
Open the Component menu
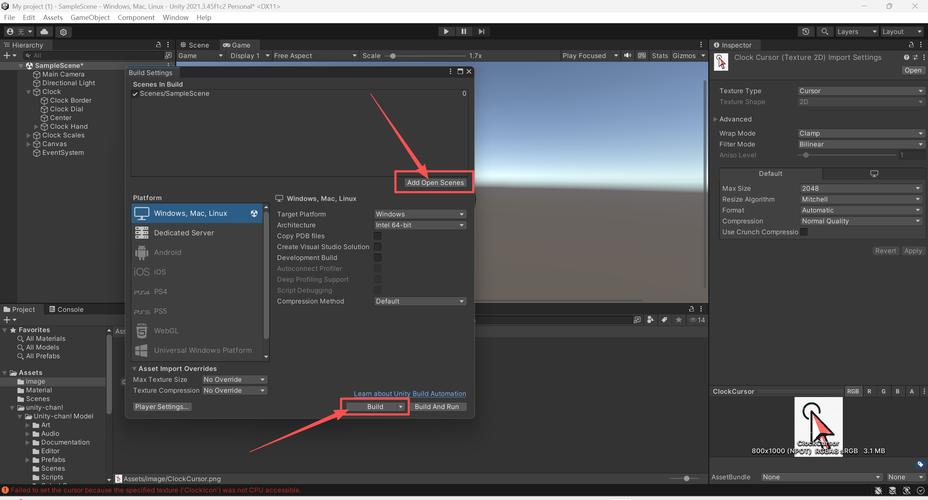pos(136,17)
